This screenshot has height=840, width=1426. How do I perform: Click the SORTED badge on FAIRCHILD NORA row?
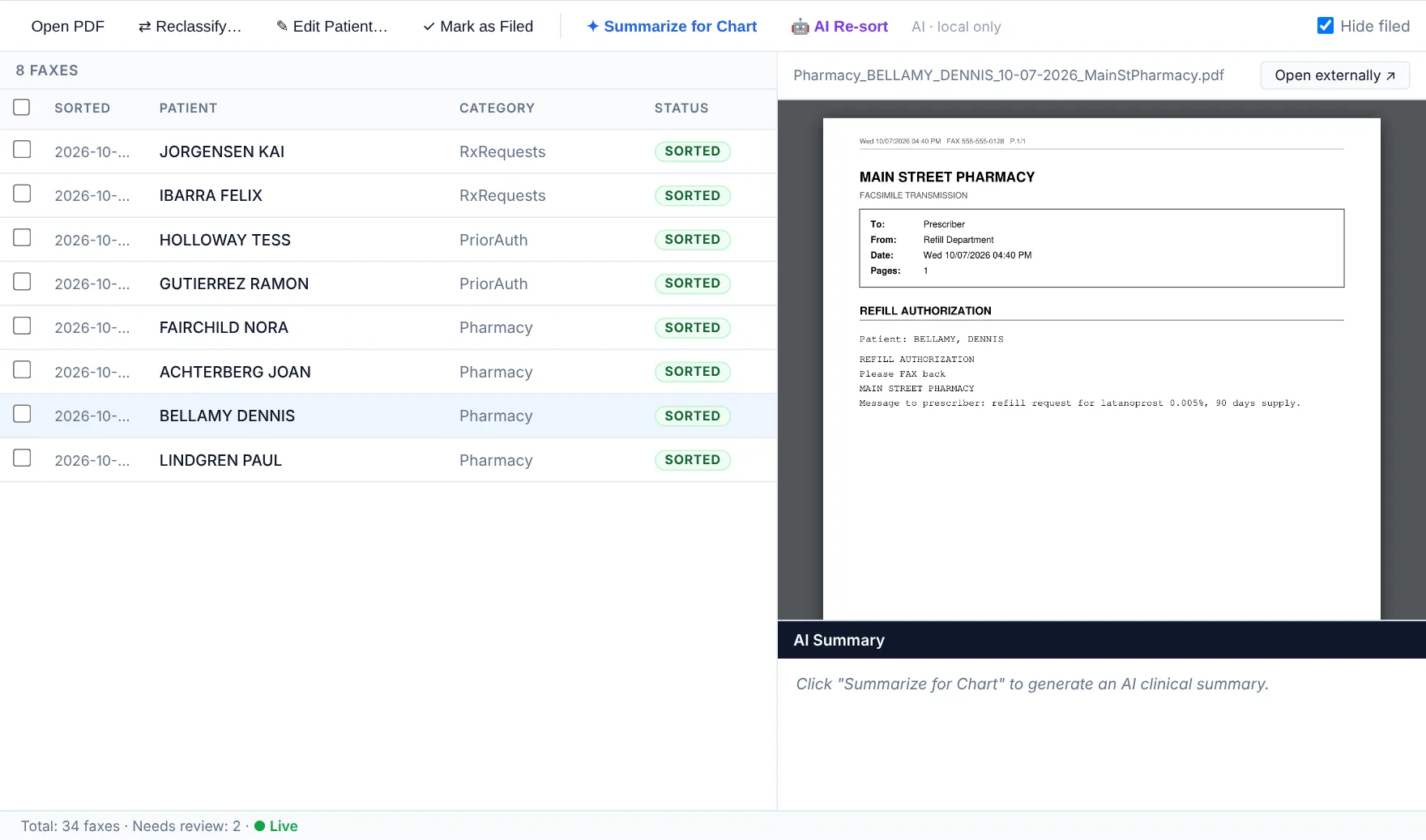(693, 327)
